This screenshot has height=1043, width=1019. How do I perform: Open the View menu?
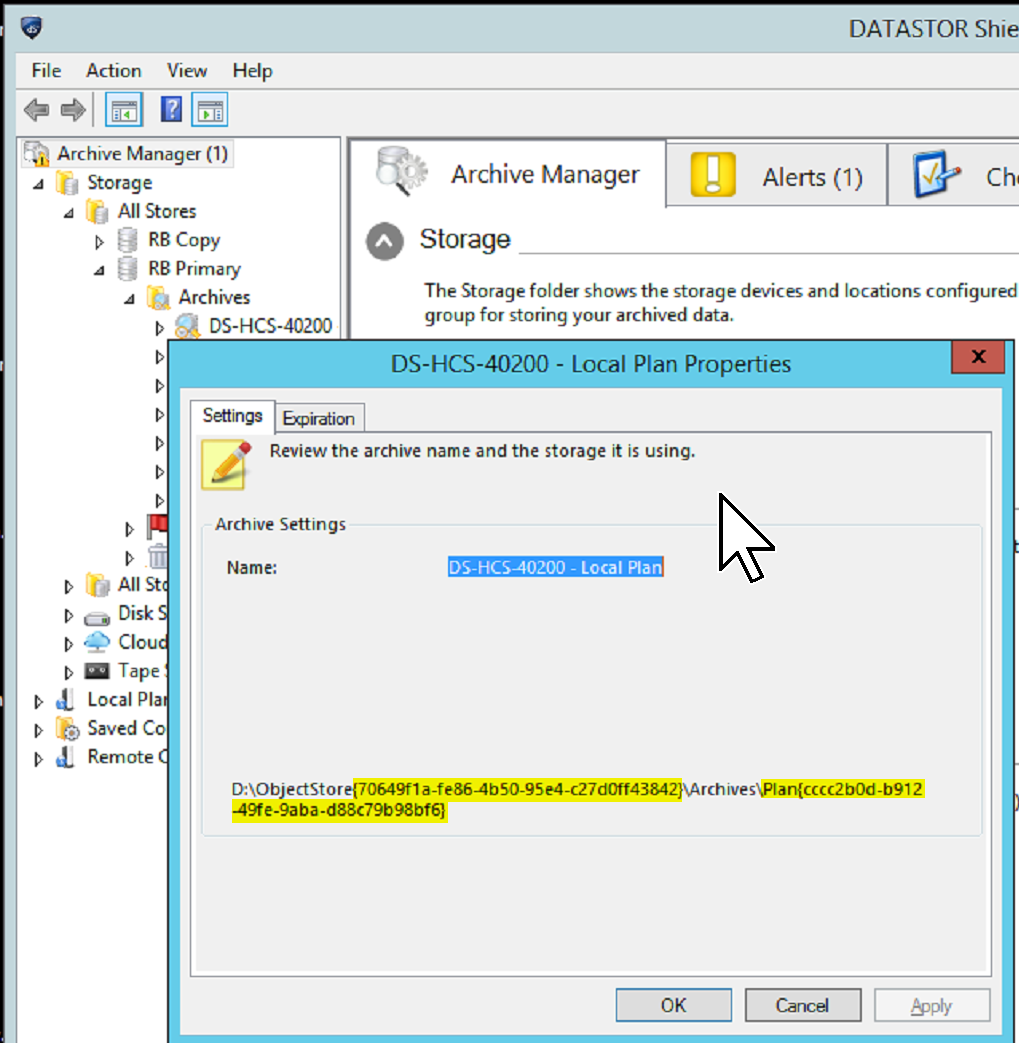point(187,71)
